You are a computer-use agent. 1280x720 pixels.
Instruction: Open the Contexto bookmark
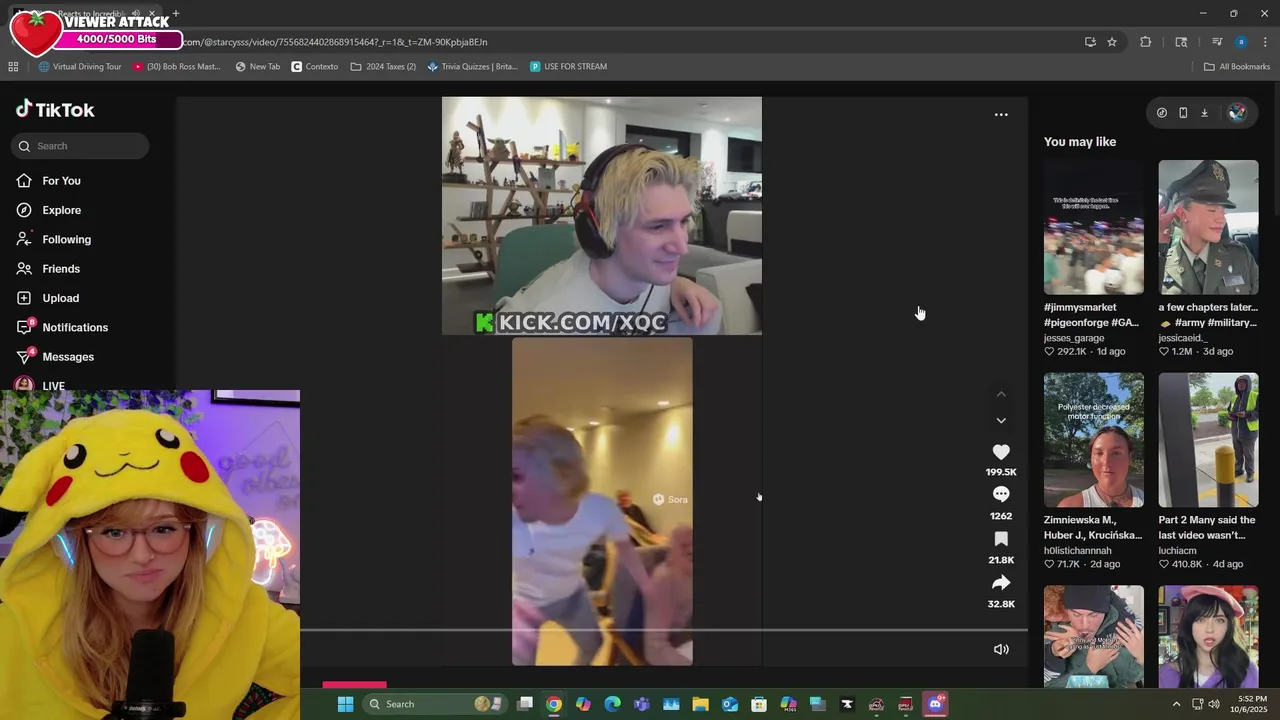pyautogui.click(x=315, y=67)
